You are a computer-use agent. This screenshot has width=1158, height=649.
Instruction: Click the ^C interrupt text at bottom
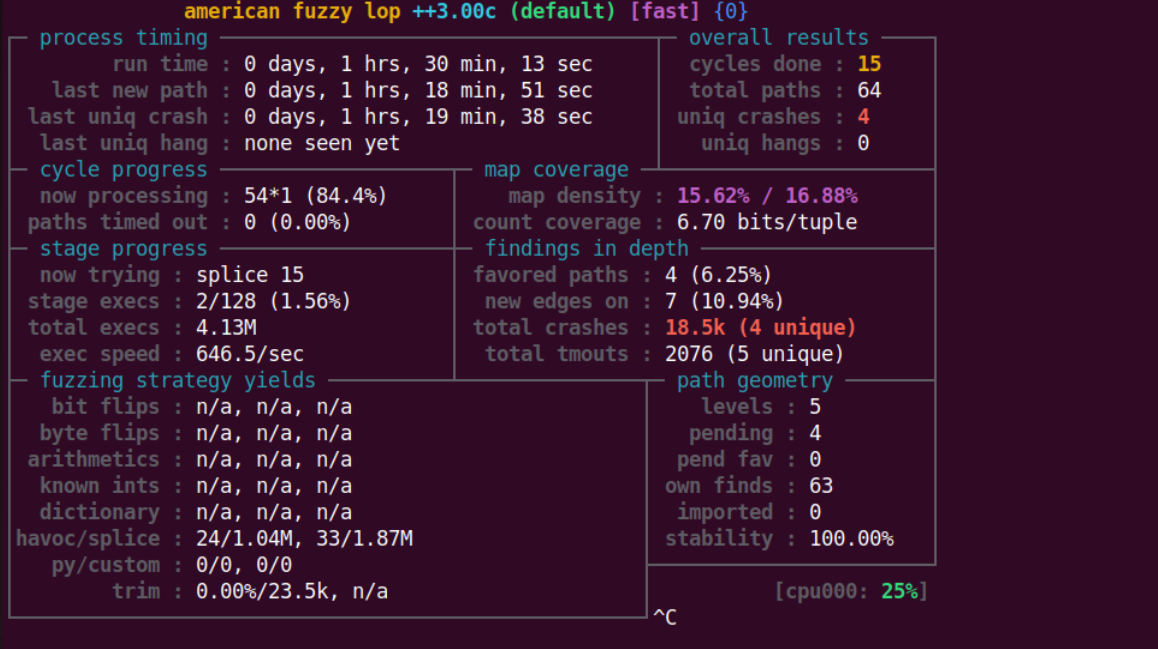[665, 617]
